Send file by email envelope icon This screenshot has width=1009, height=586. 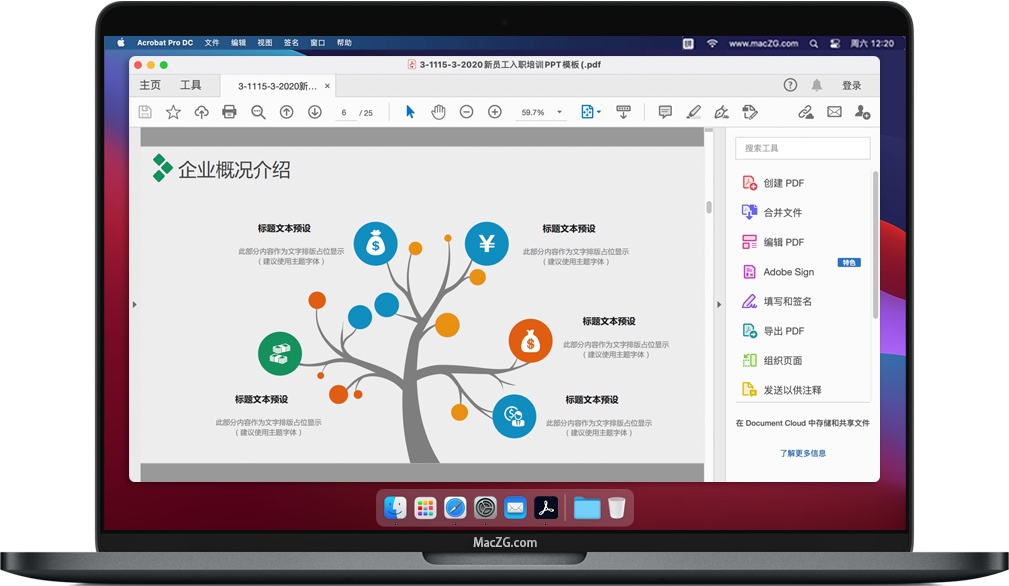click(x=834, y=112)
